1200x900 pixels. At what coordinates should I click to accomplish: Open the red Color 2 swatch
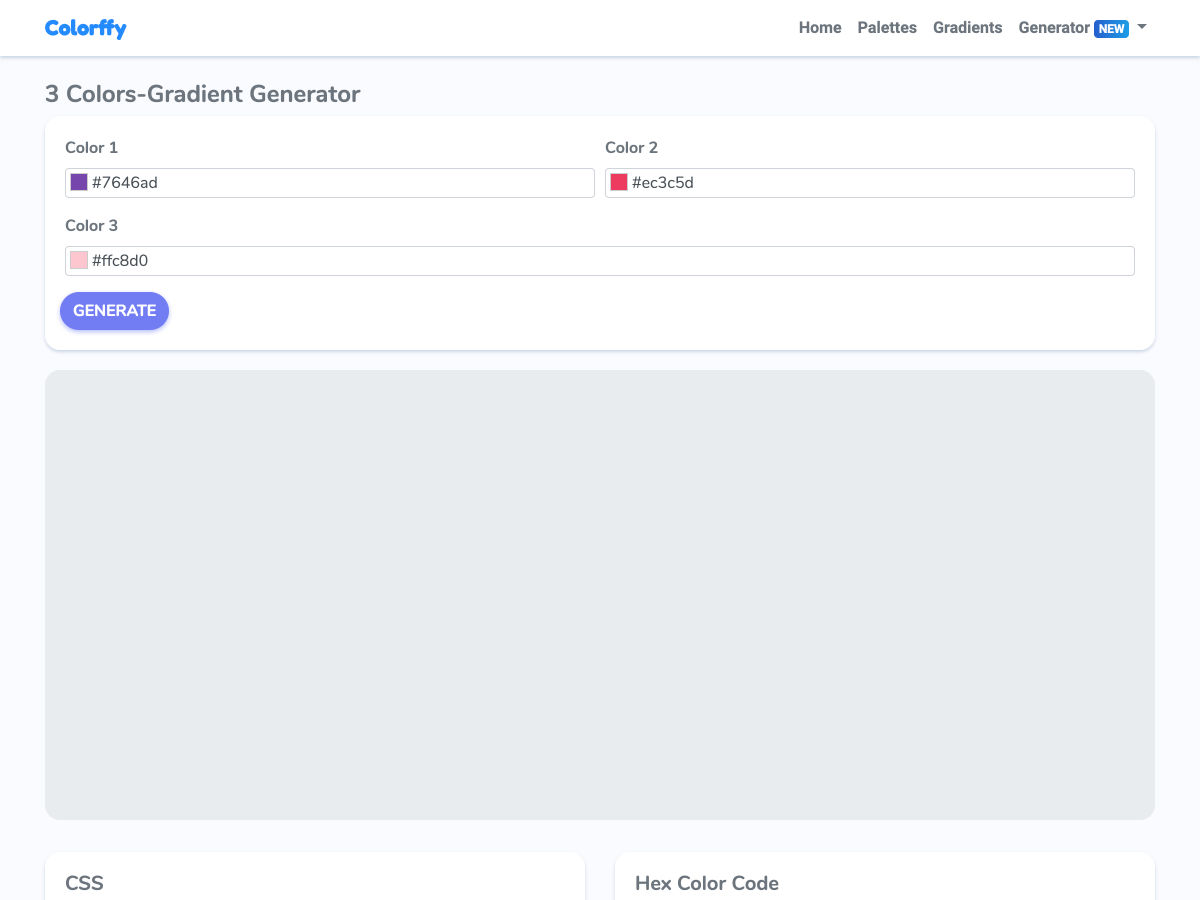(x=619, y=182)
